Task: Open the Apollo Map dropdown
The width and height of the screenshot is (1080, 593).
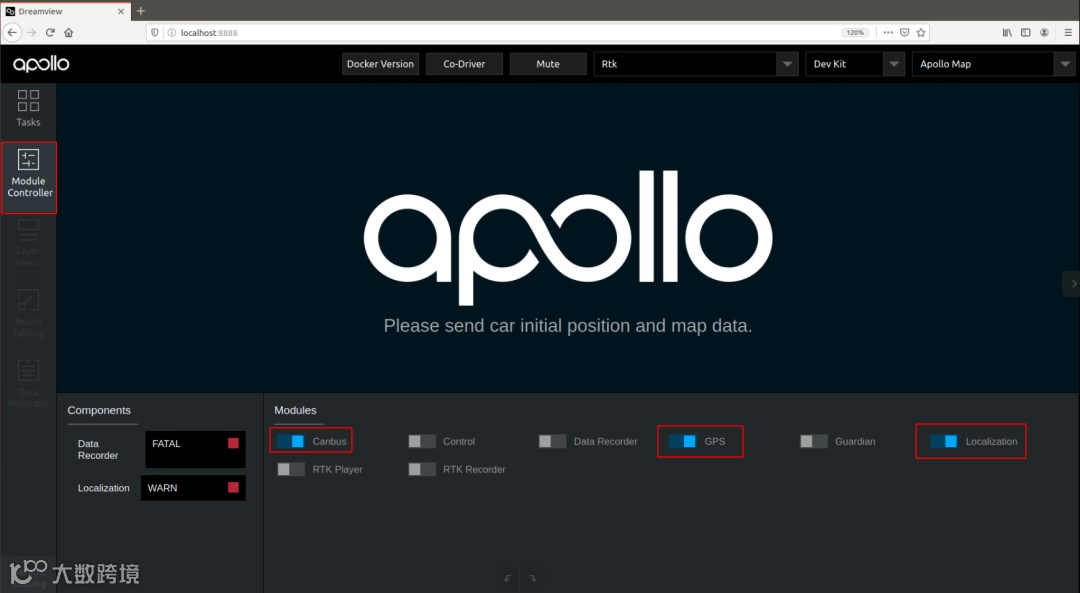Action: pos(993,64)
